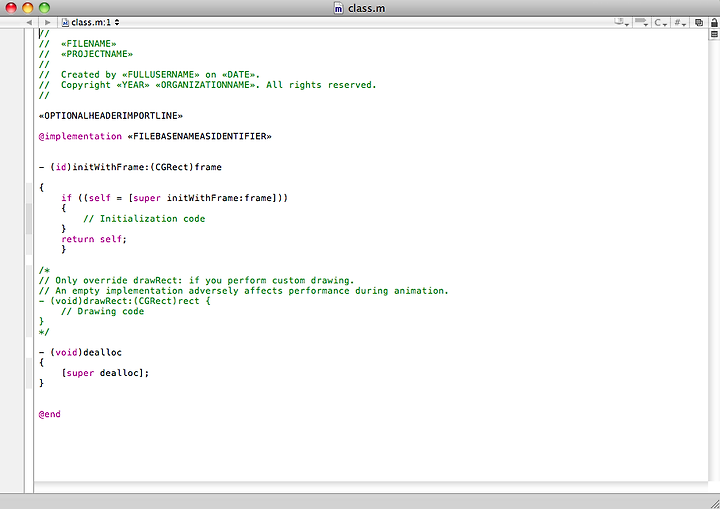The width and height of the screenshot is (720, 509).
Task: Click the «FILEBASENAMEASIDENTIFIER» placeholder
Action: [200, 136]
